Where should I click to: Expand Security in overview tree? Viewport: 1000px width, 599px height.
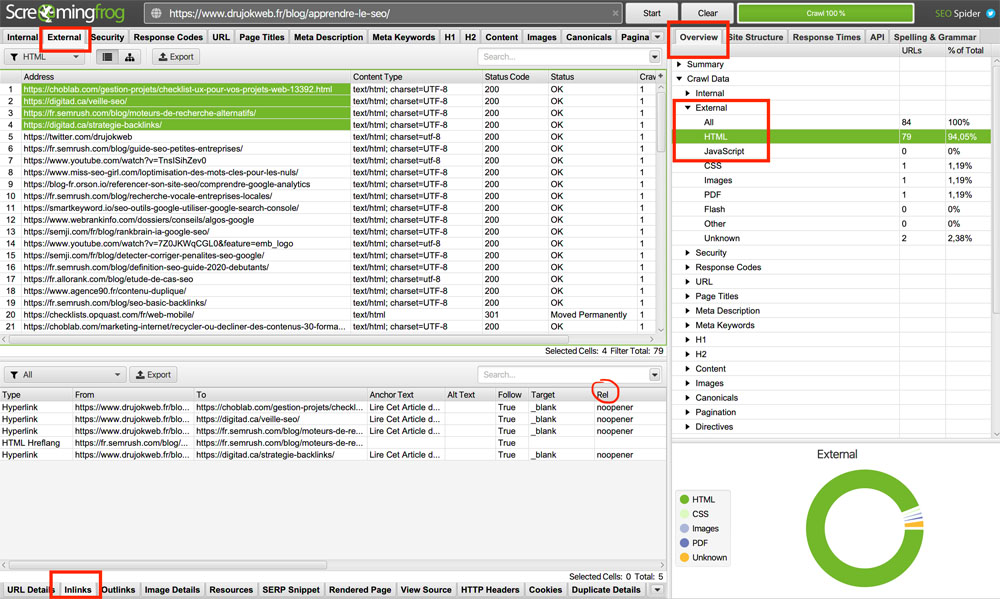(x=688, y=253)
